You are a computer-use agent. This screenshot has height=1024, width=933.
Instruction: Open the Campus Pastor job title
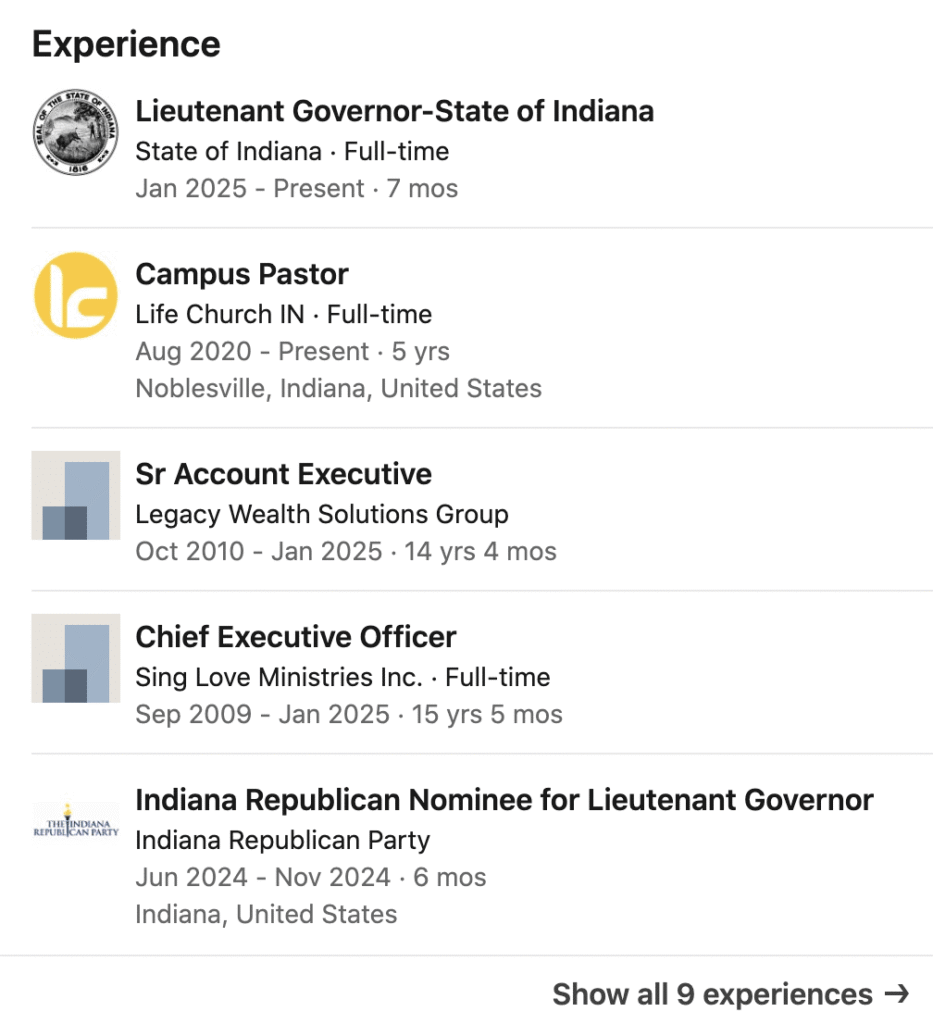coord(242,274)
